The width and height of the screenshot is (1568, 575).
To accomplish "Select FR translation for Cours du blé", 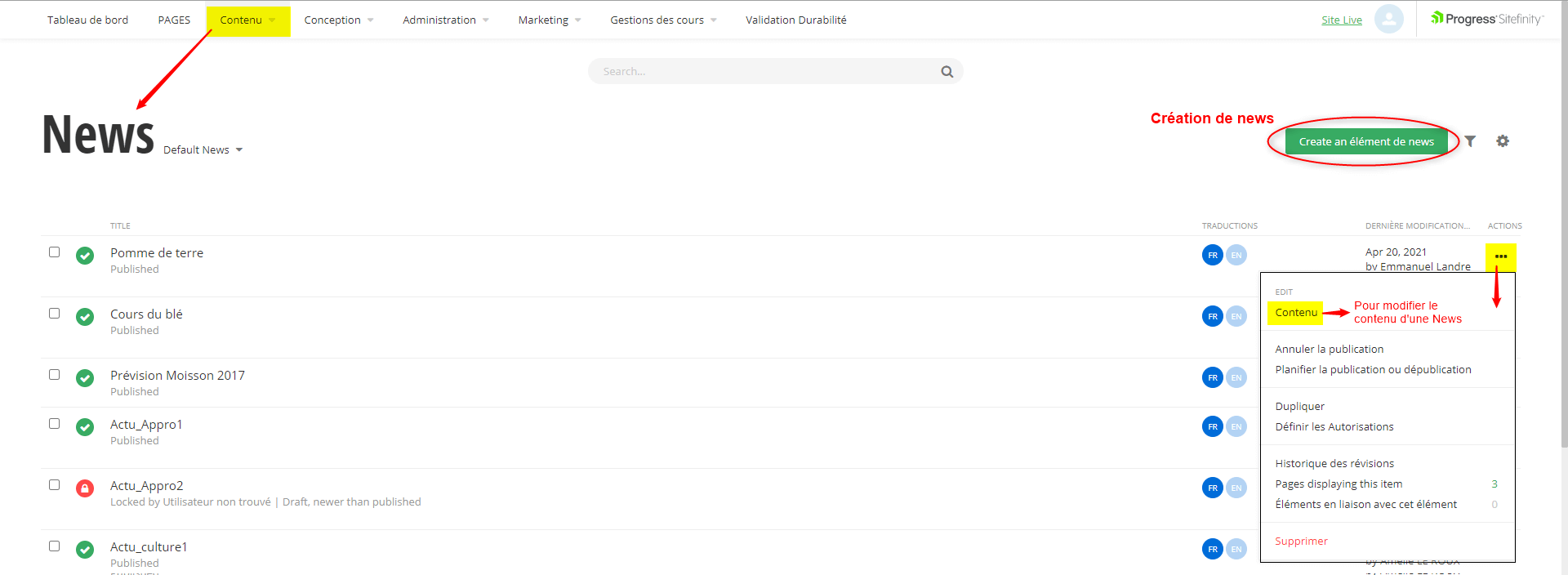I will tap(1212, 316).
